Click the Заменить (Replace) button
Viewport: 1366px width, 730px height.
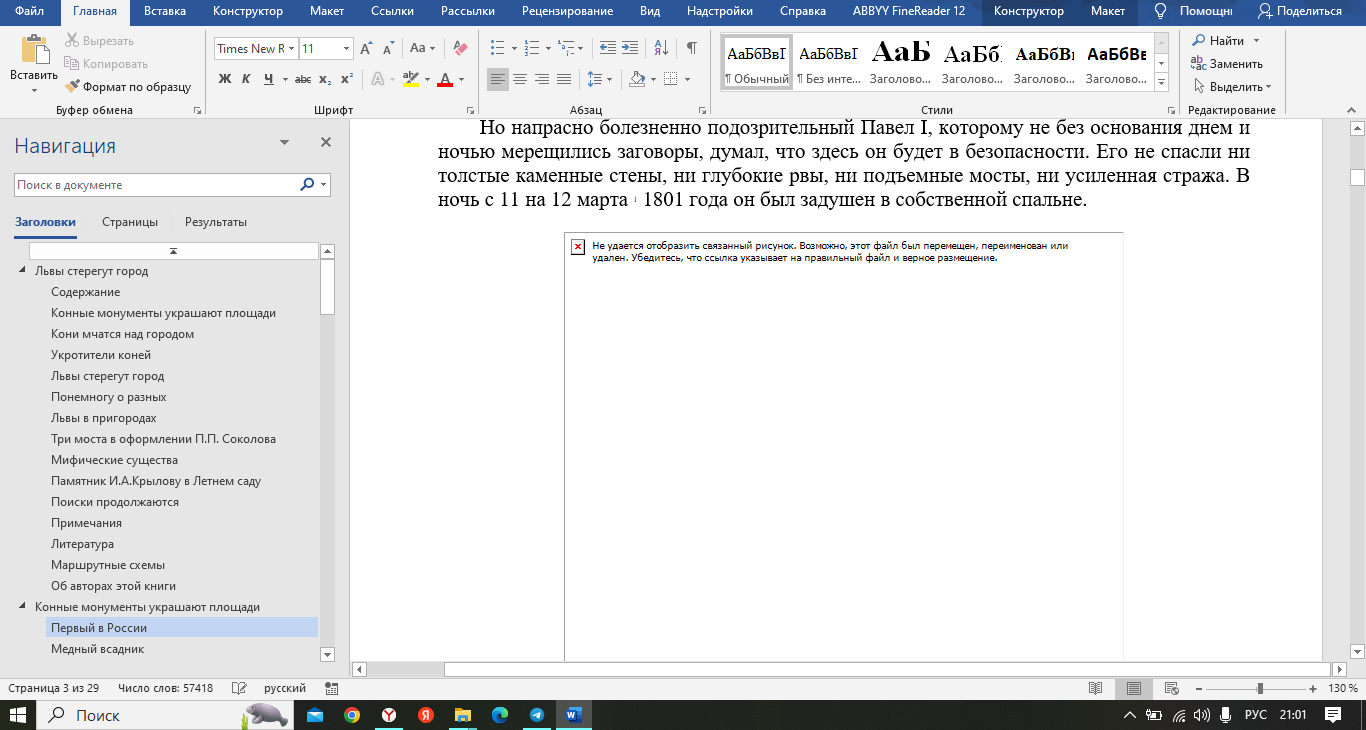pyautogui.click(x=1227, y=64)
